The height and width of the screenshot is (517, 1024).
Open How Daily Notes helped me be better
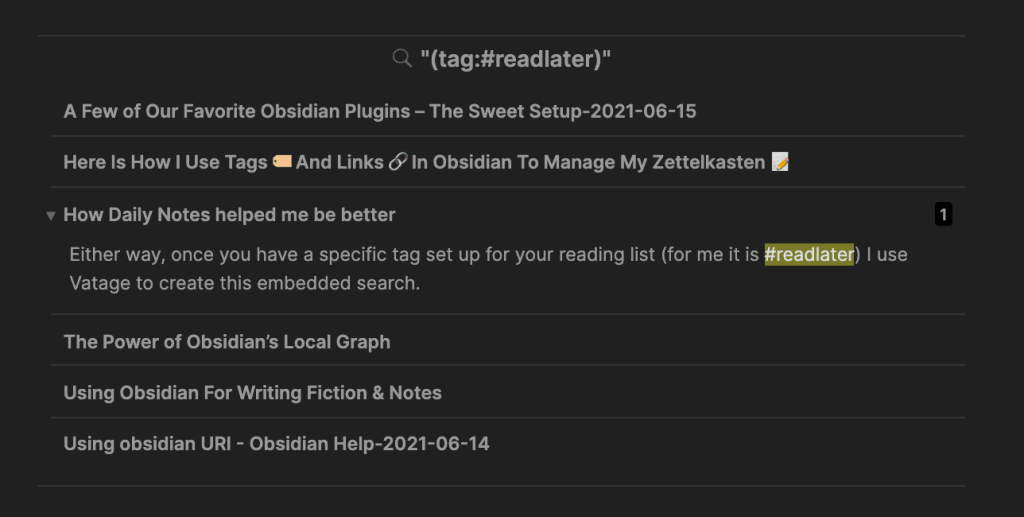point(229,215)
